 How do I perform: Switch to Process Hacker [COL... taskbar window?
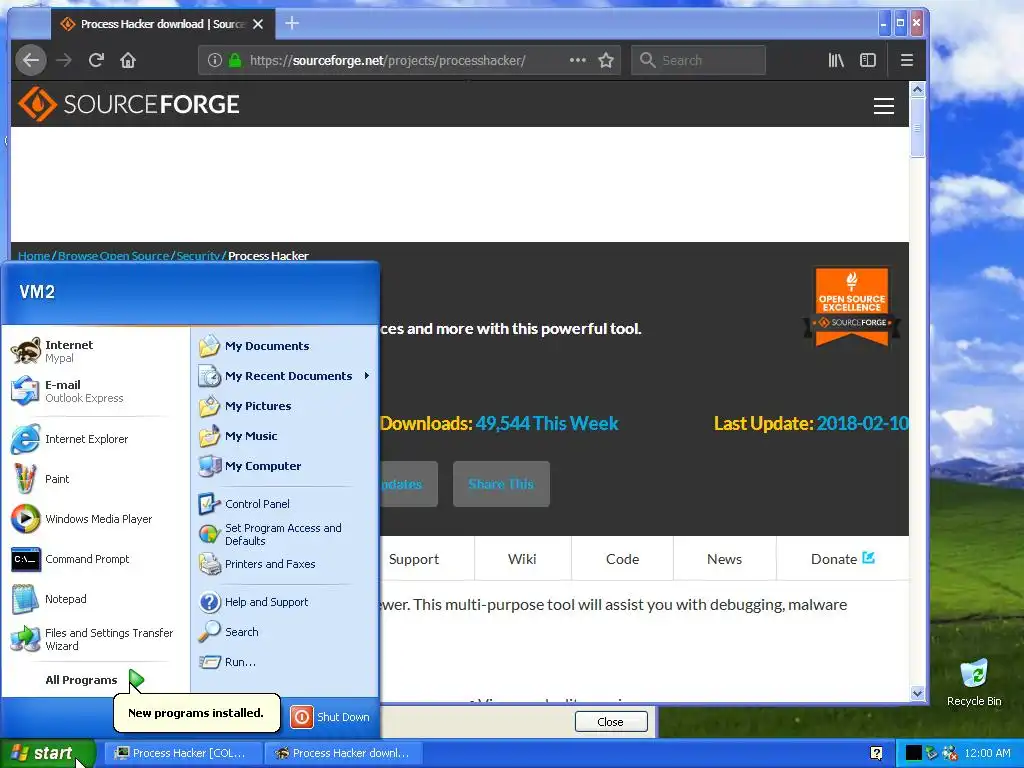pos(183,753)
